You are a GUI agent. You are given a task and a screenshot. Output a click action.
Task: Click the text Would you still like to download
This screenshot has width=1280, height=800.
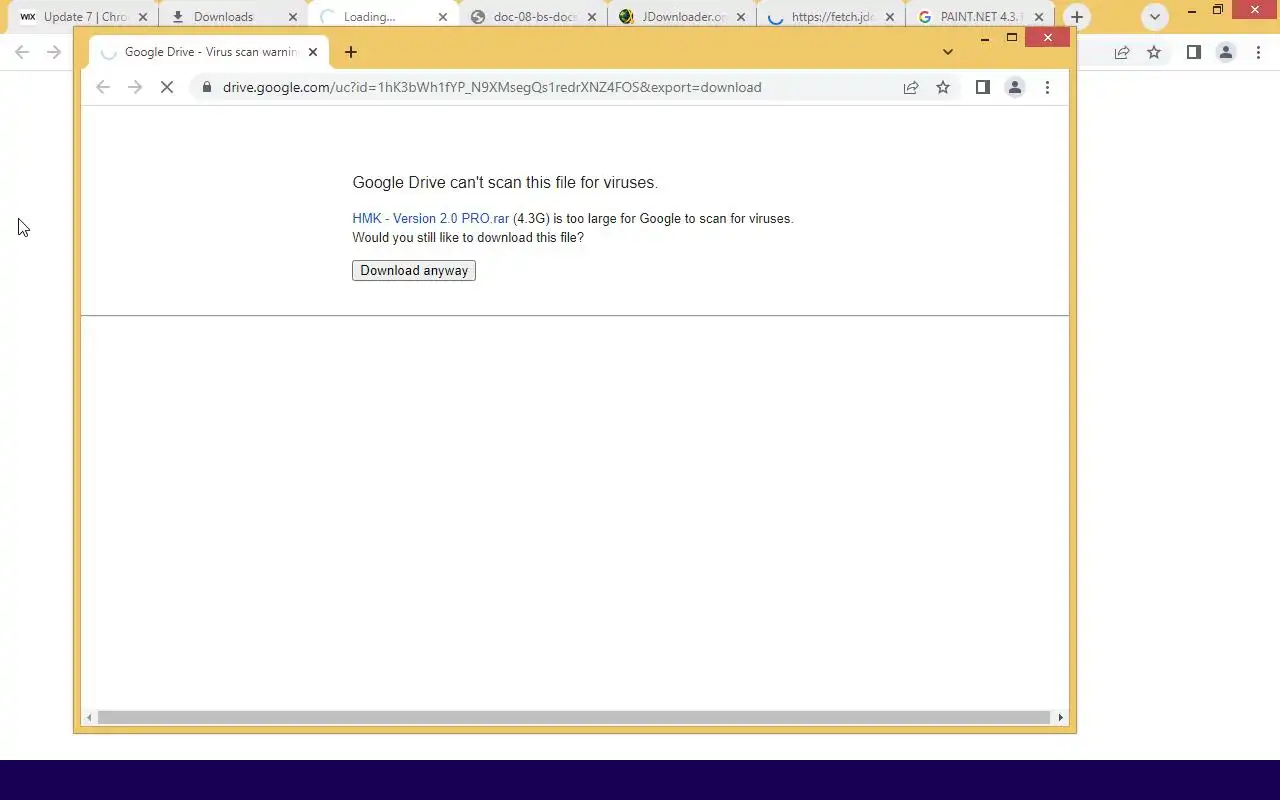[468, 238]
